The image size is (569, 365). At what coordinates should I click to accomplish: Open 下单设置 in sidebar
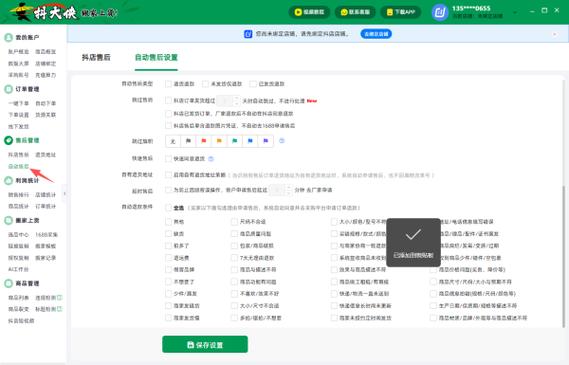tap(19, 115)
